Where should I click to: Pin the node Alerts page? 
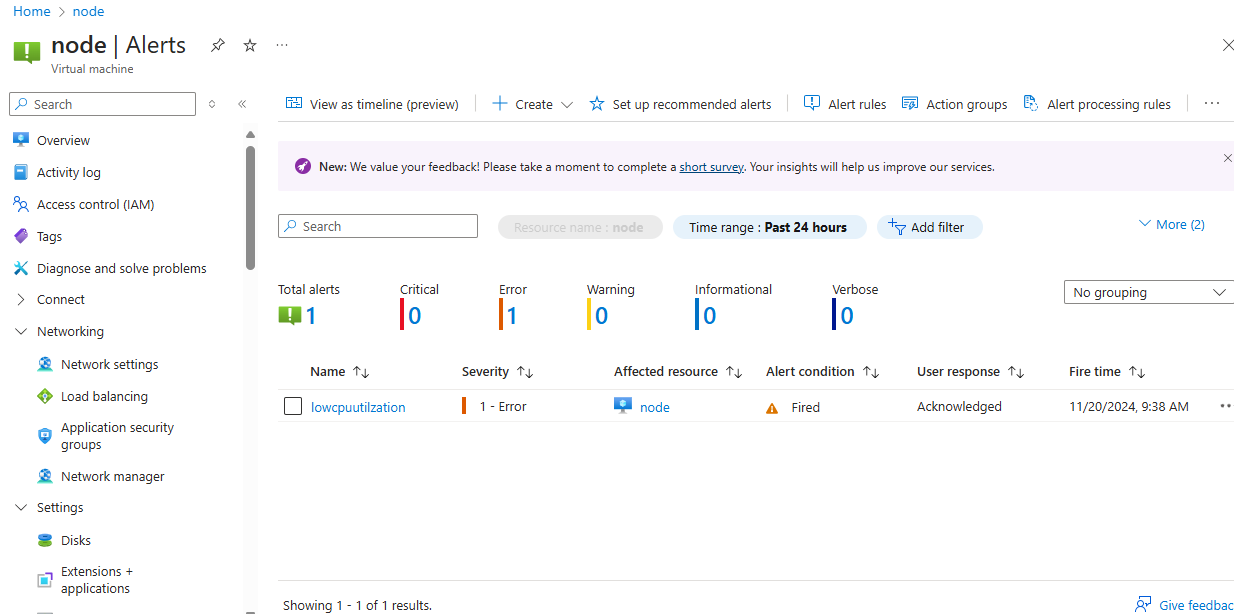click(x=218, y=45)
